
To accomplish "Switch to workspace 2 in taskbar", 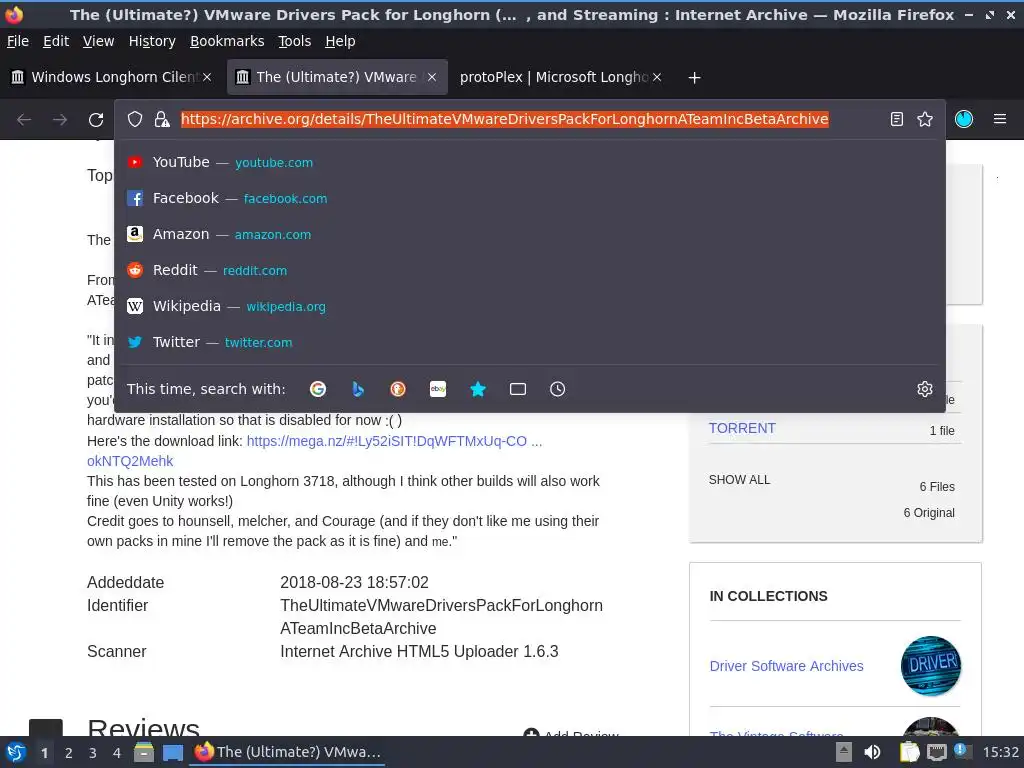I will [69, 753].
